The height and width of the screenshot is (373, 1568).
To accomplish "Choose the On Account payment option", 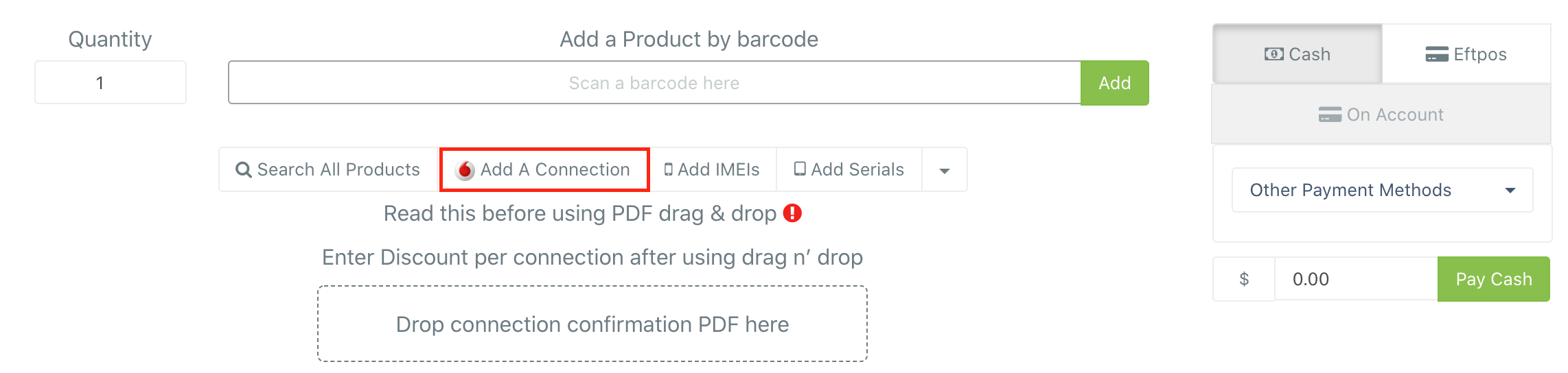I will [1381, 115].
